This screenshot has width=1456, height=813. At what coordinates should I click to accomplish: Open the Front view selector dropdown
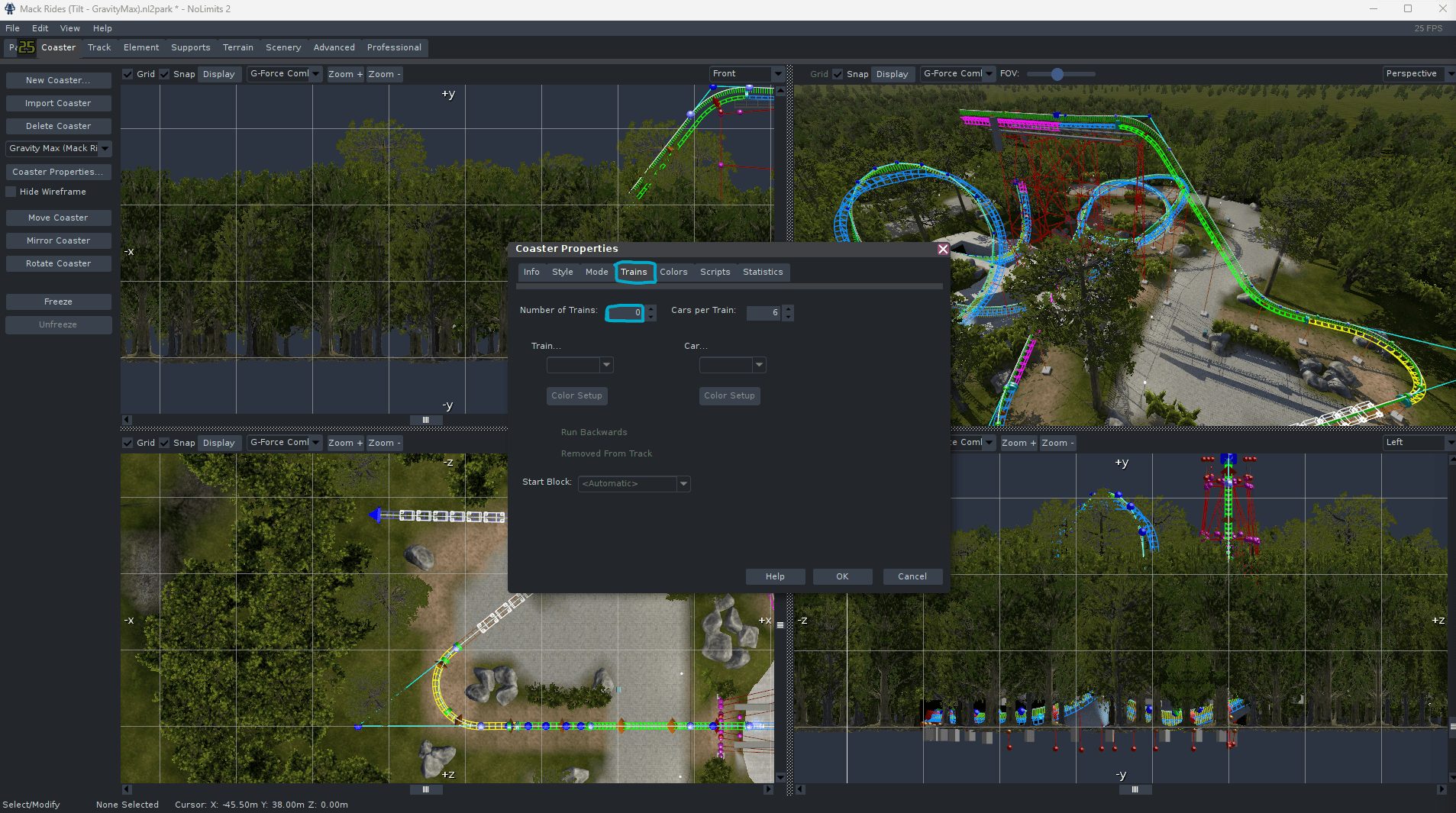click(x=747, y=74)
